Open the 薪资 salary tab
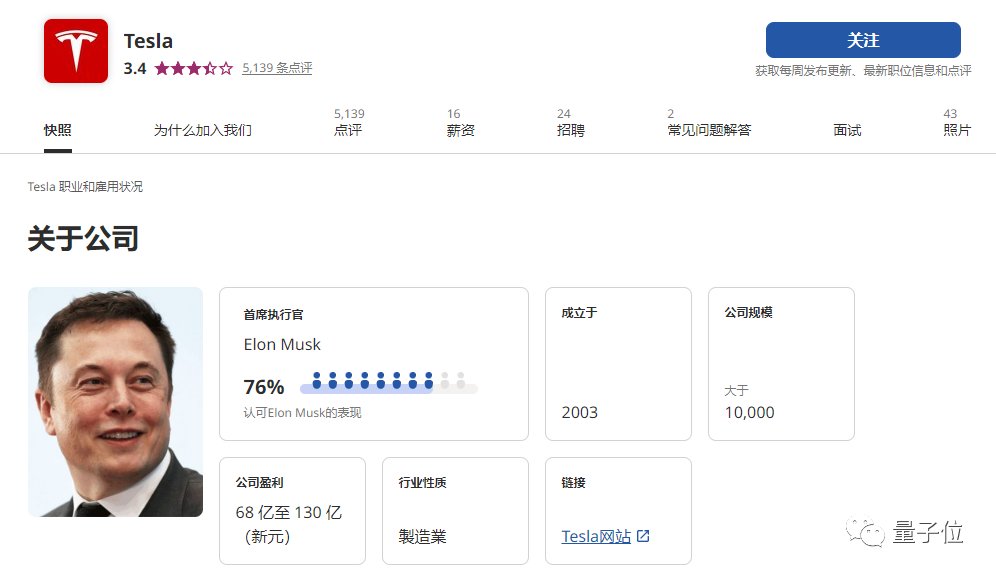996x576 pixels. [x=460, y=129]
